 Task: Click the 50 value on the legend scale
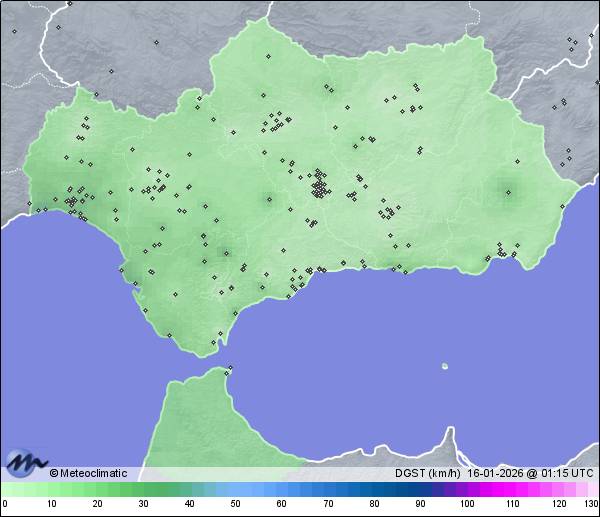click(x=236, y=504)
